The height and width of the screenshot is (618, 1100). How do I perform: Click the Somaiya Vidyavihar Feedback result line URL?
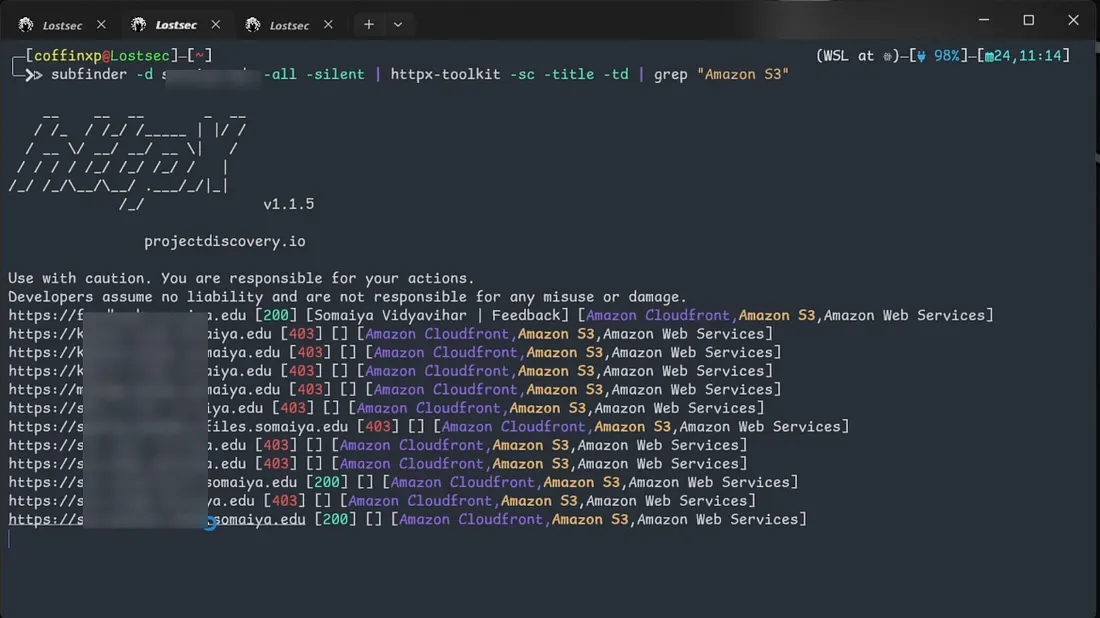coord(127,316)
